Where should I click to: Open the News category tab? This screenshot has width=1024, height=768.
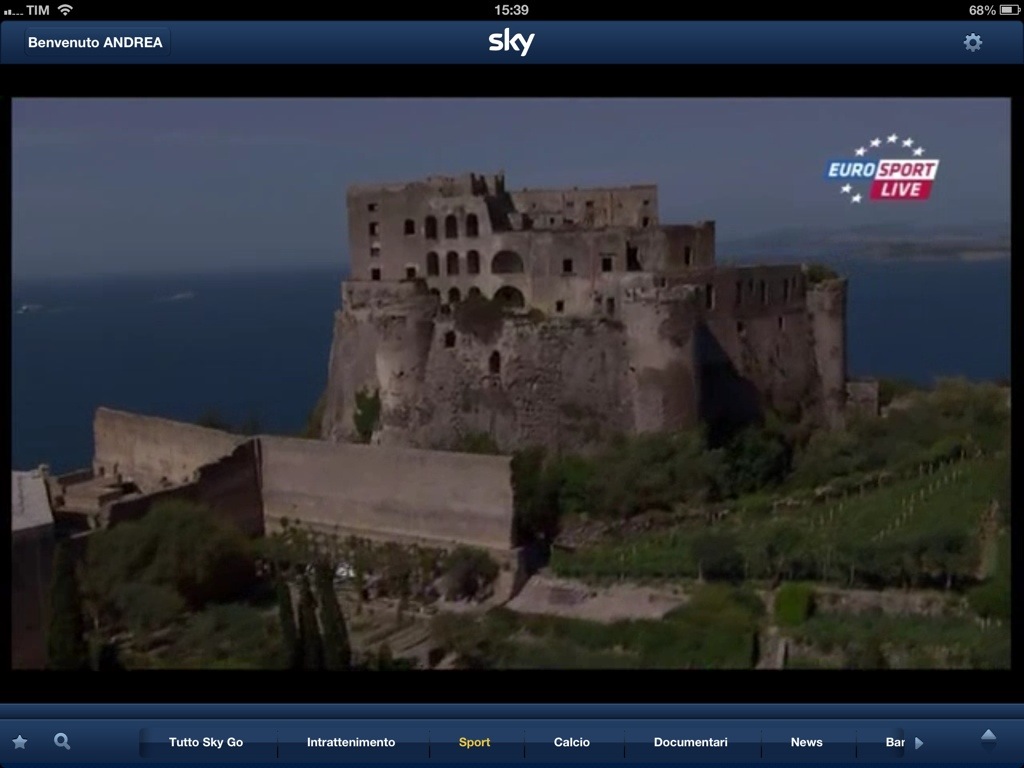806,742
